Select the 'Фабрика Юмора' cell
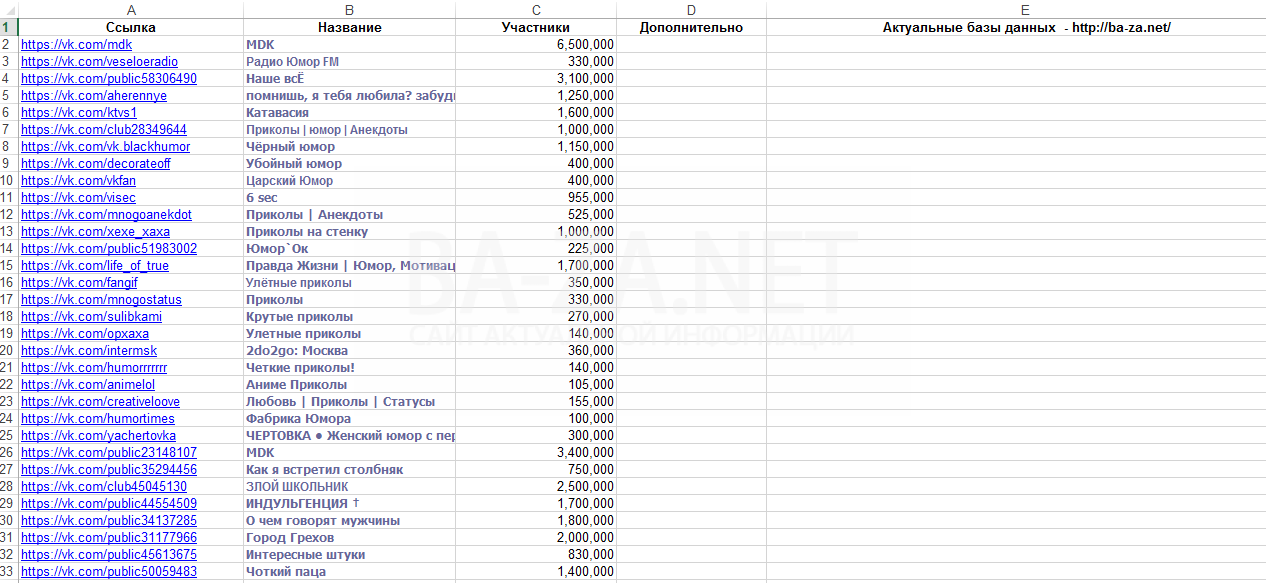The height and width of the screenshot is (583, 1266). click(x=349, y=418)
